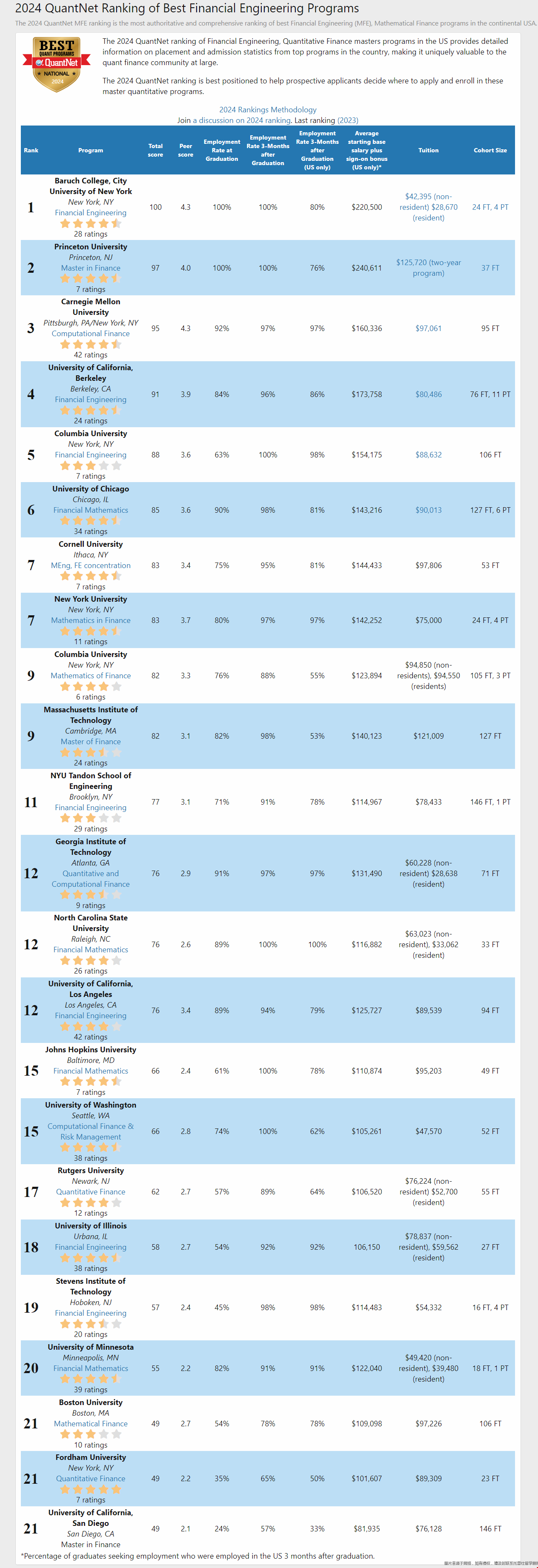Viewport: 538px width, 1568px height.
Task: Open last year's ranking (2023) link
Action: pos(347,120)
